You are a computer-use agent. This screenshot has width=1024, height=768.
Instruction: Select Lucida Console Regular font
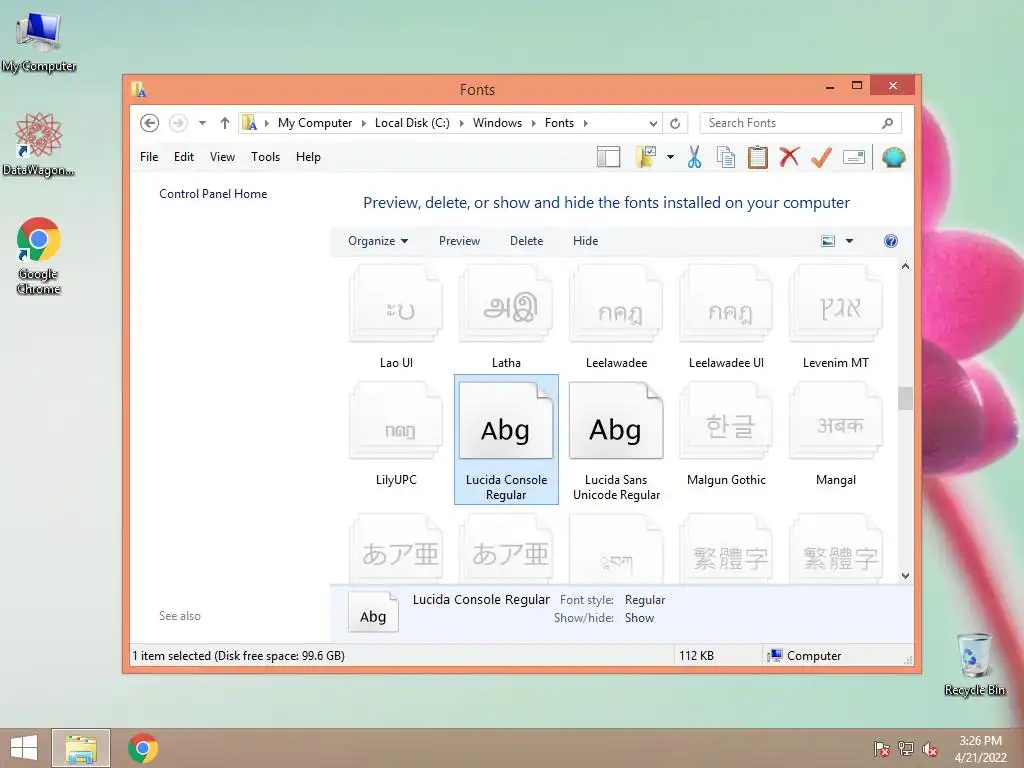[506, 439]
